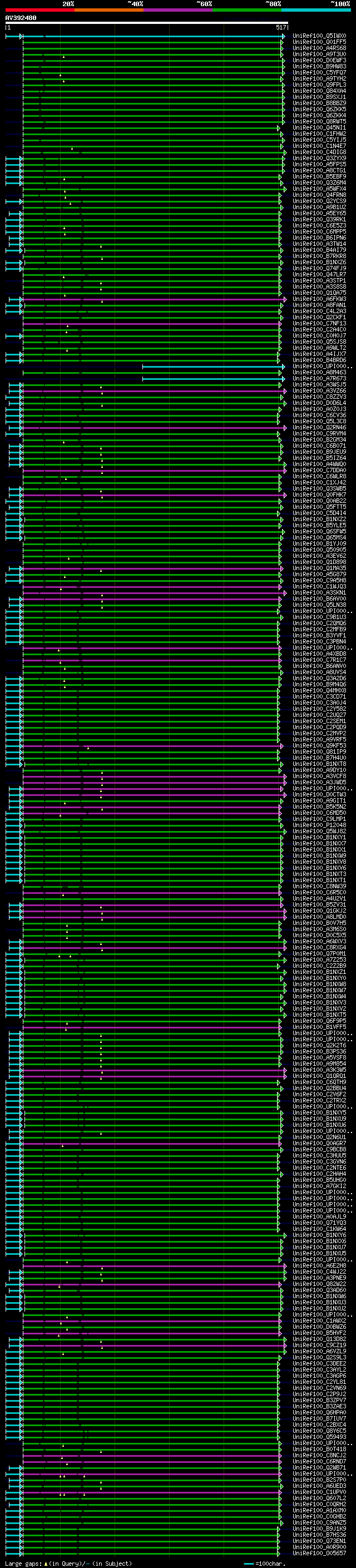Image resolution: width=356 pixels, height=1568 pixels.
Task: Open hit UniRef100_Q6HPA0
Action: coord(319,1412)
